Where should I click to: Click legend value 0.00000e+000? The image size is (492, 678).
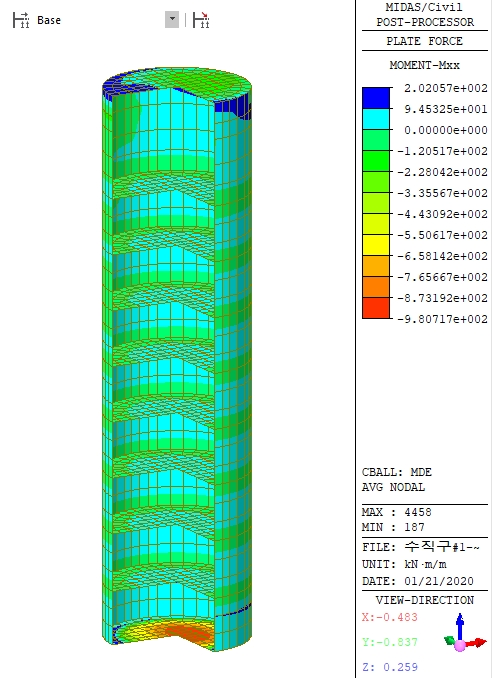(446, 130)
